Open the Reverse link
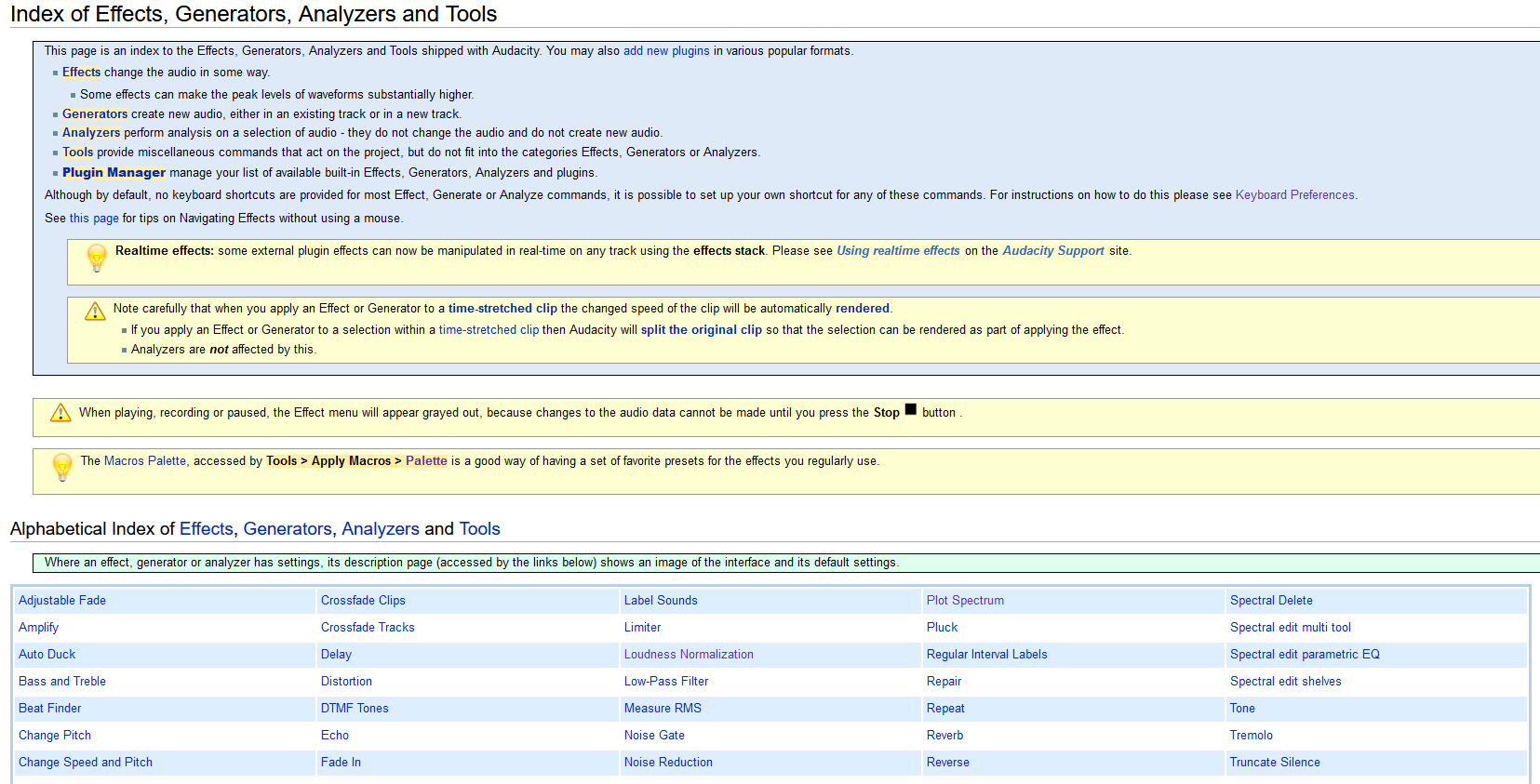 [x=947, y=763]
